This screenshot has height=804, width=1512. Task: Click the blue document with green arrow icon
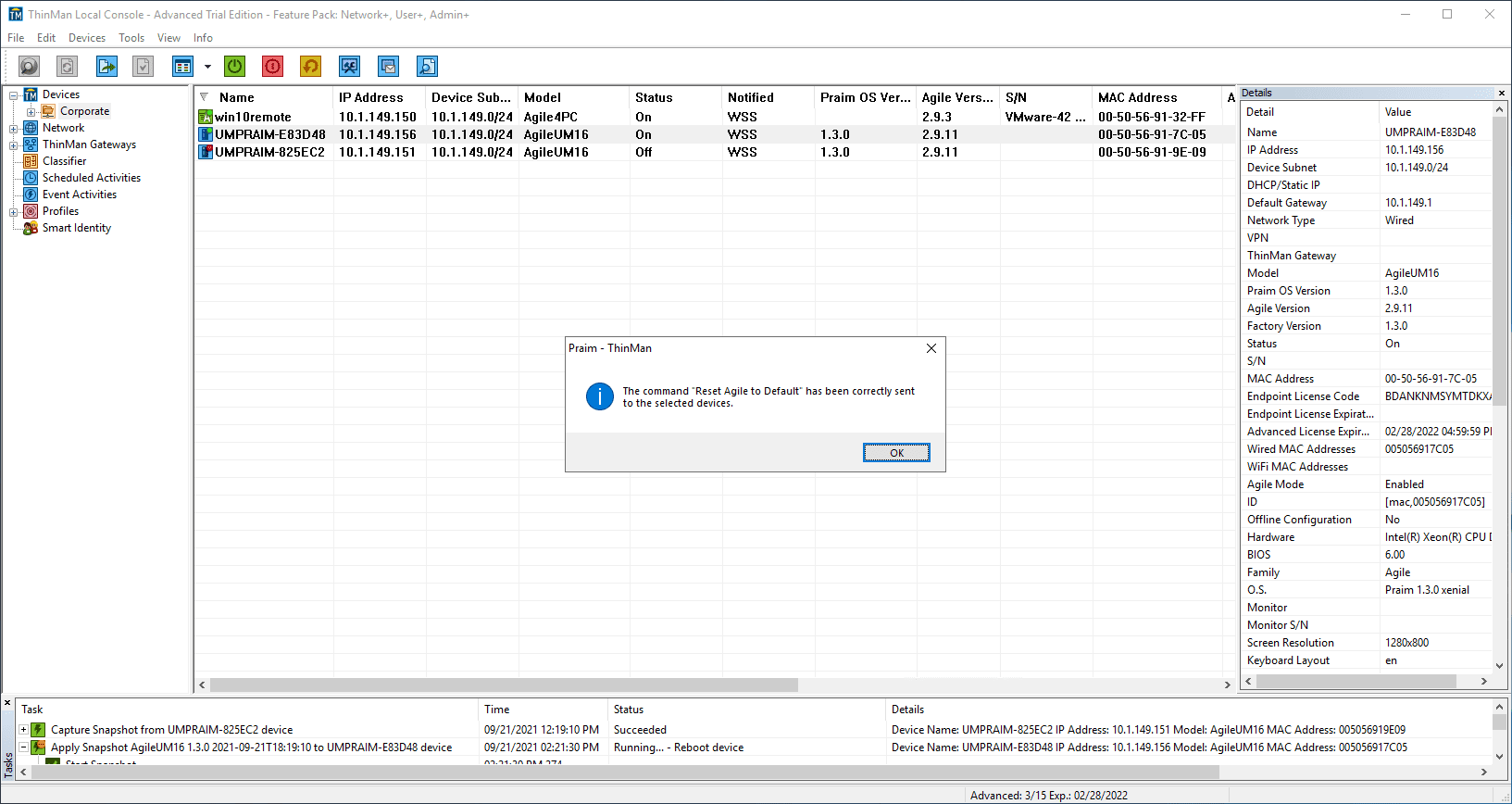[107, 67]
